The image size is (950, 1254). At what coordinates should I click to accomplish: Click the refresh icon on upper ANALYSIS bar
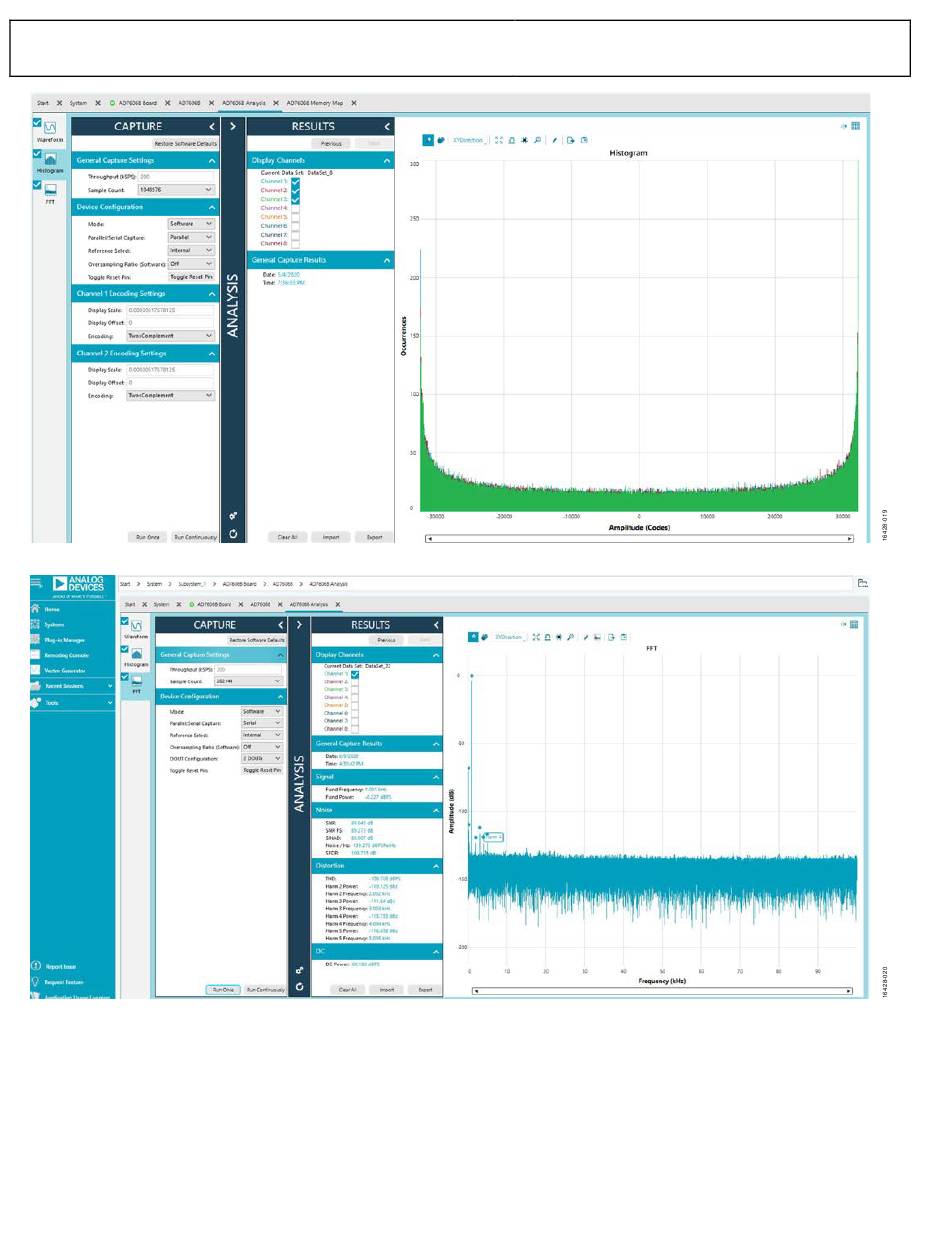232,534
